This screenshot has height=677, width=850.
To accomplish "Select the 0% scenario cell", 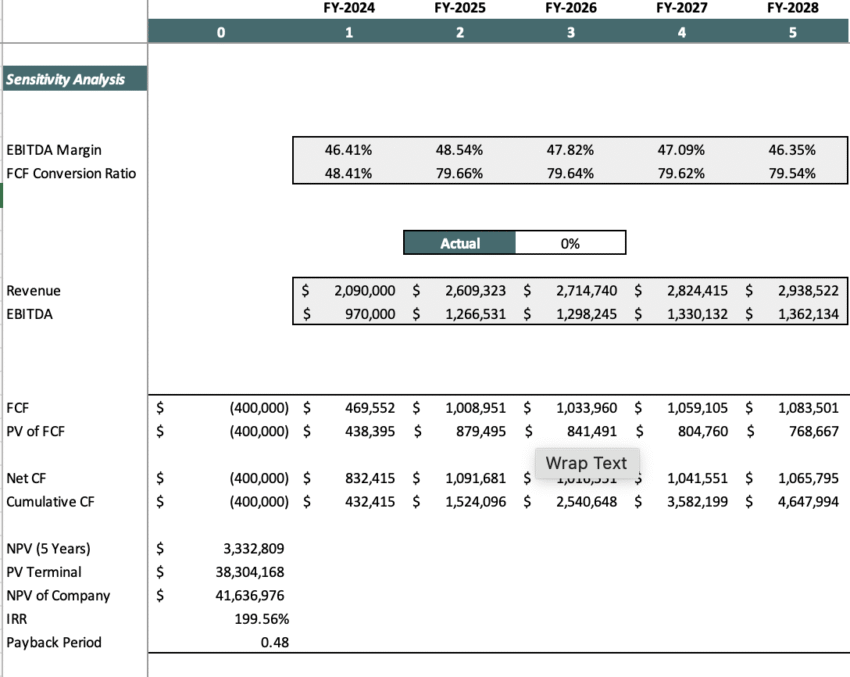I will click(570, 242).
